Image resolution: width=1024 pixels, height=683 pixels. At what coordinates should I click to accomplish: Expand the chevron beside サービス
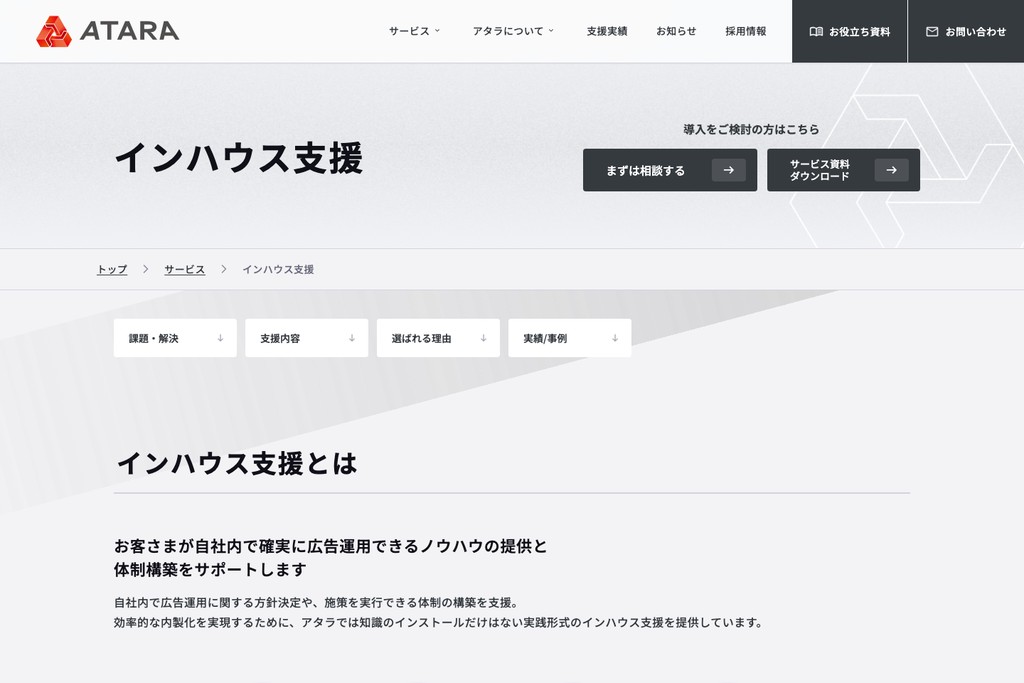(438, 31)
